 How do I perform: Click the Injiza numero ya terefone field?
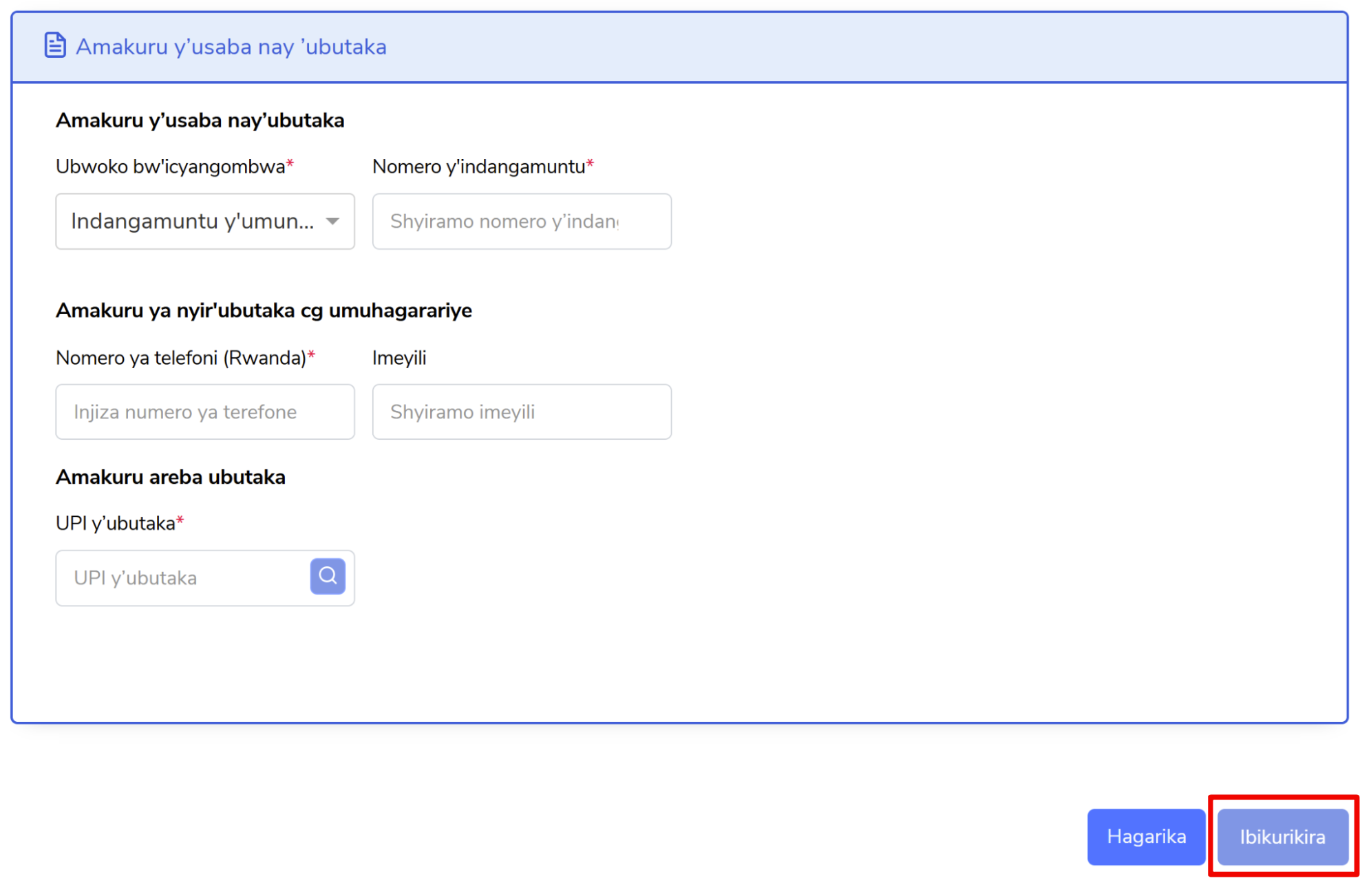[x=204, y=412]
